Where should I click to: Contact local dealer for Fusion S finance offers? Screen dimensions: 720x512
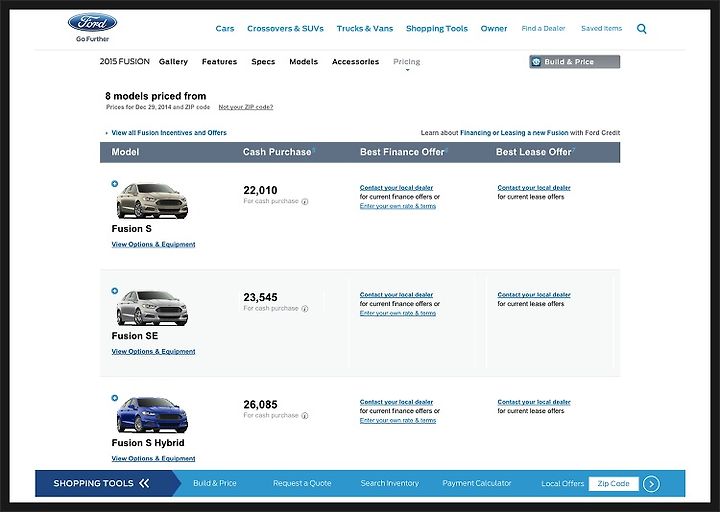point(396,188)
